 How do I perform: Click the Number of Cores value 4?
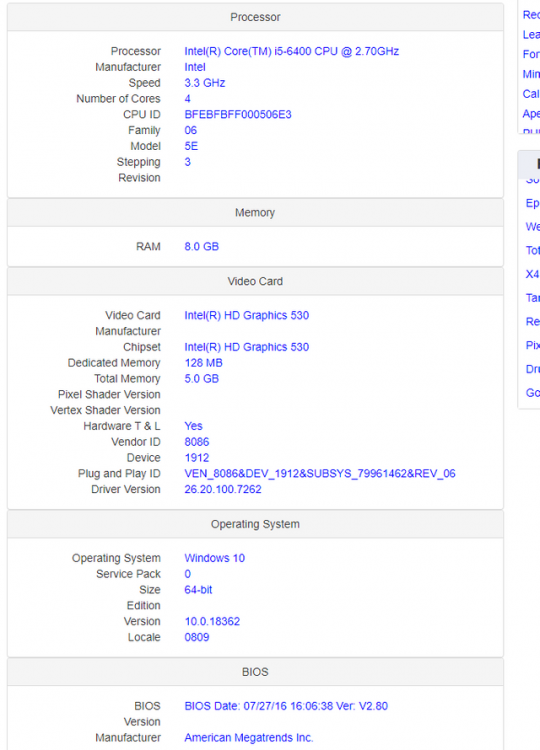pos(187,99)
